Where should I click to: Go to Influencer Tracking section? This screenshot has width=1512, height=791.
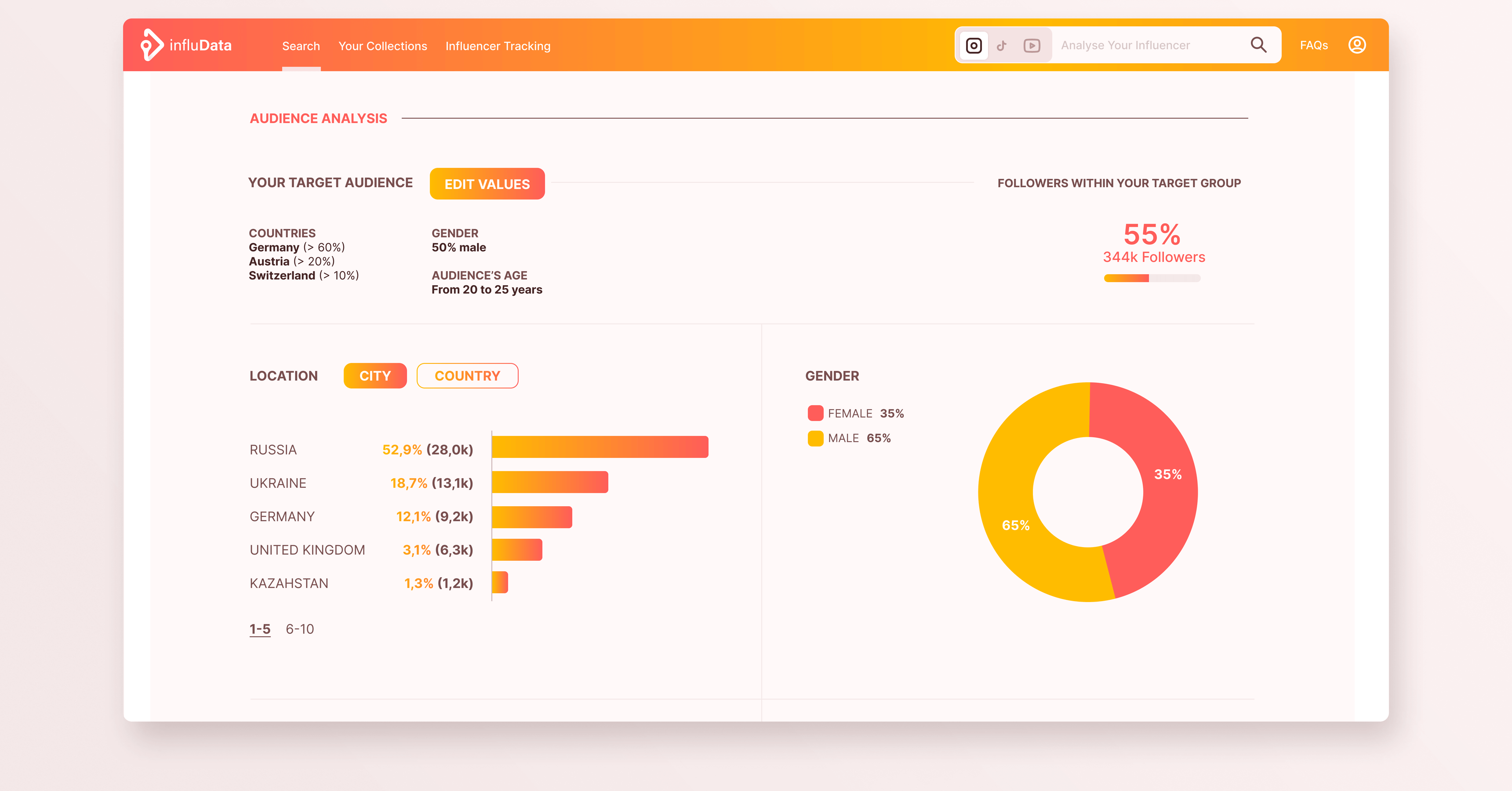(498, 46)
